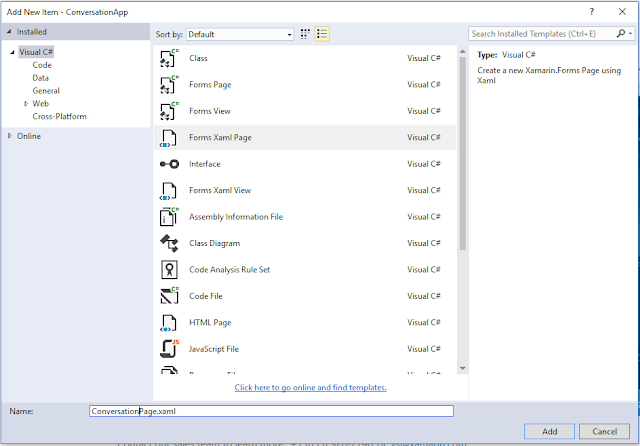This screenshot has width=640, height=446.
Task: Open the go online and find templates link
Action: (310, 387)
